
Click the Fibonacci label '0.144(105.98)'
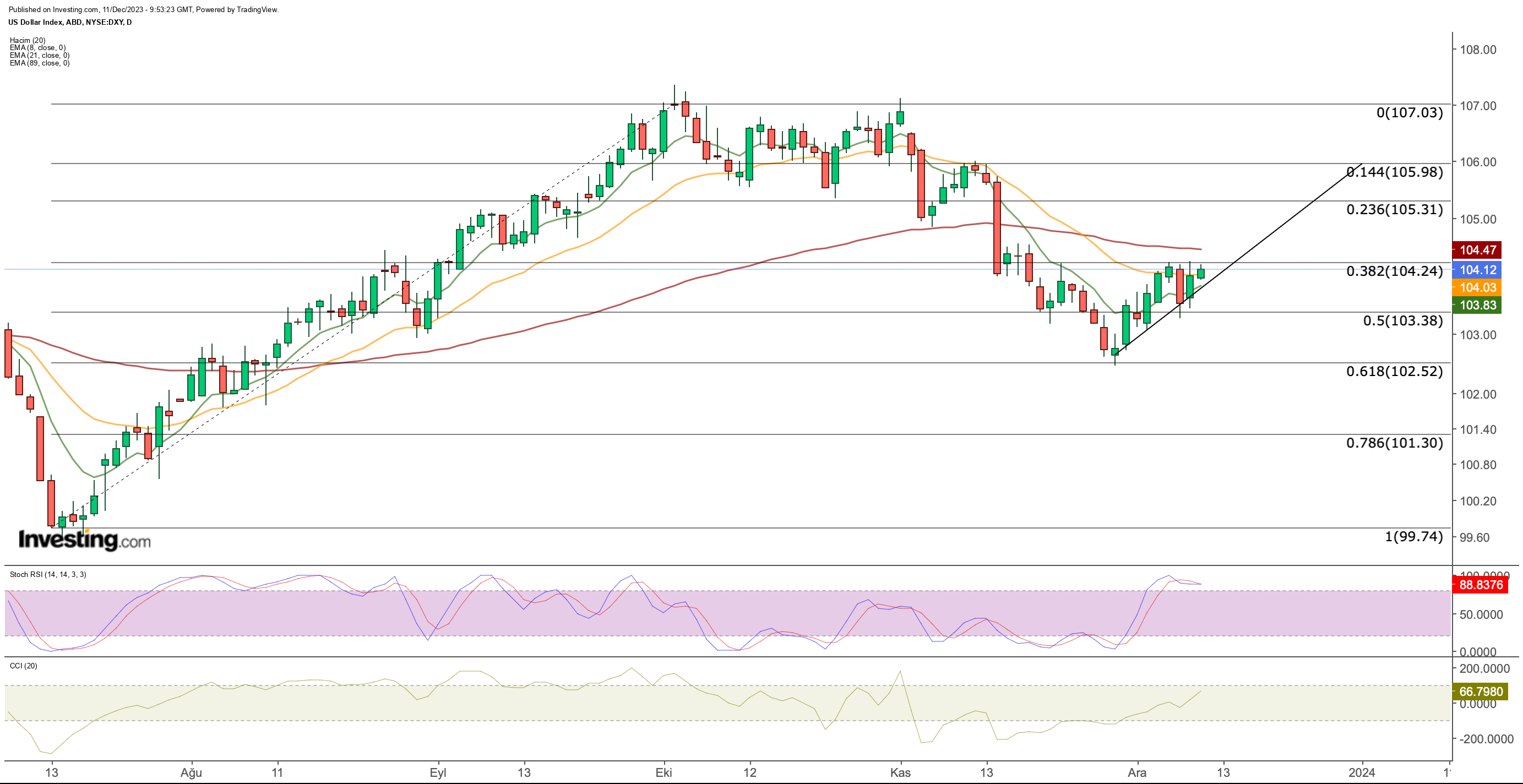pyautogui.click(x=1395, y=172)
